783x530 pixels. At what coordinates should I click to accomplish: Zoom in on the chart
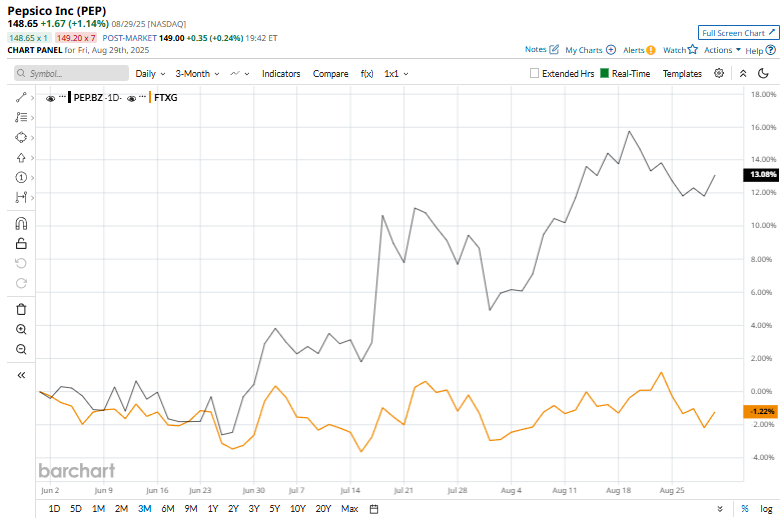click(21, 329)
